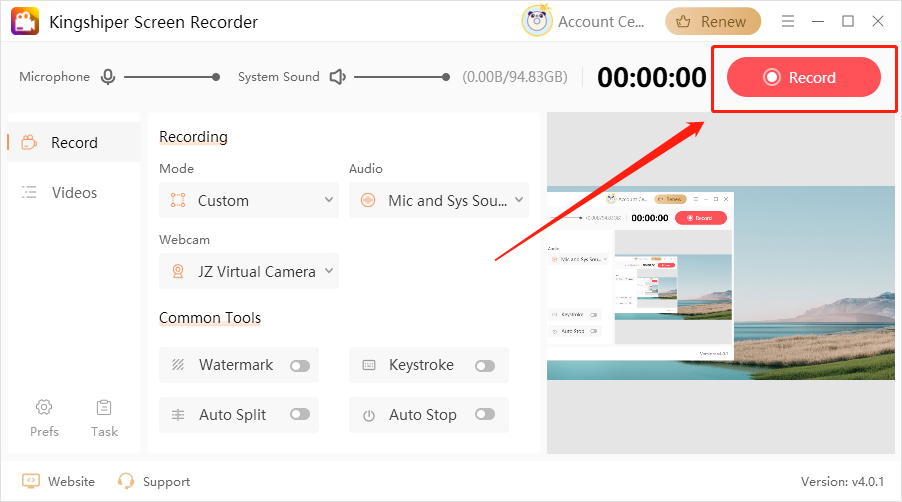
Task: Click the Website monitor icon
Action: pos(30,481)
